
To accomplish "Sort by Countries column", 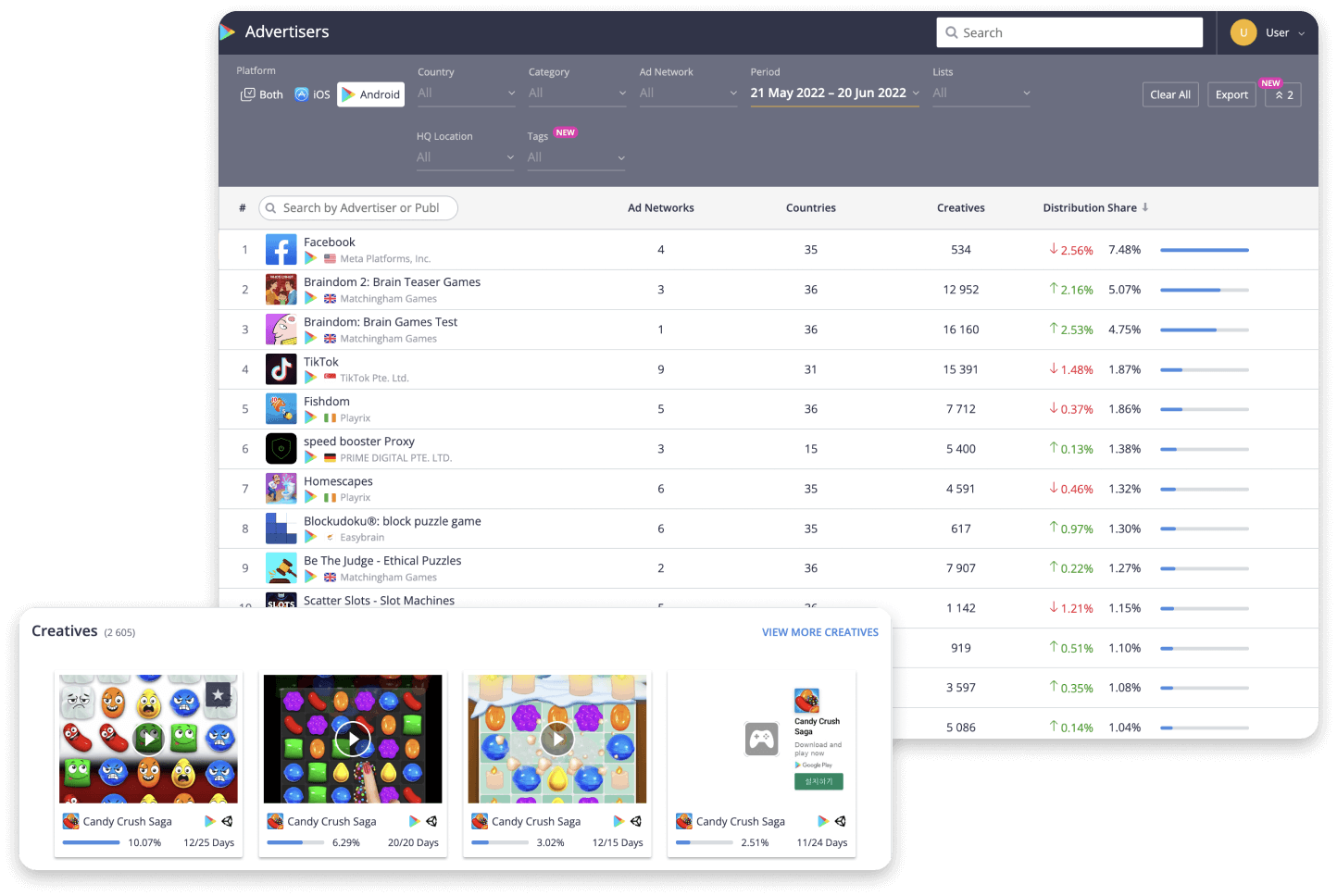I will 811,208.
